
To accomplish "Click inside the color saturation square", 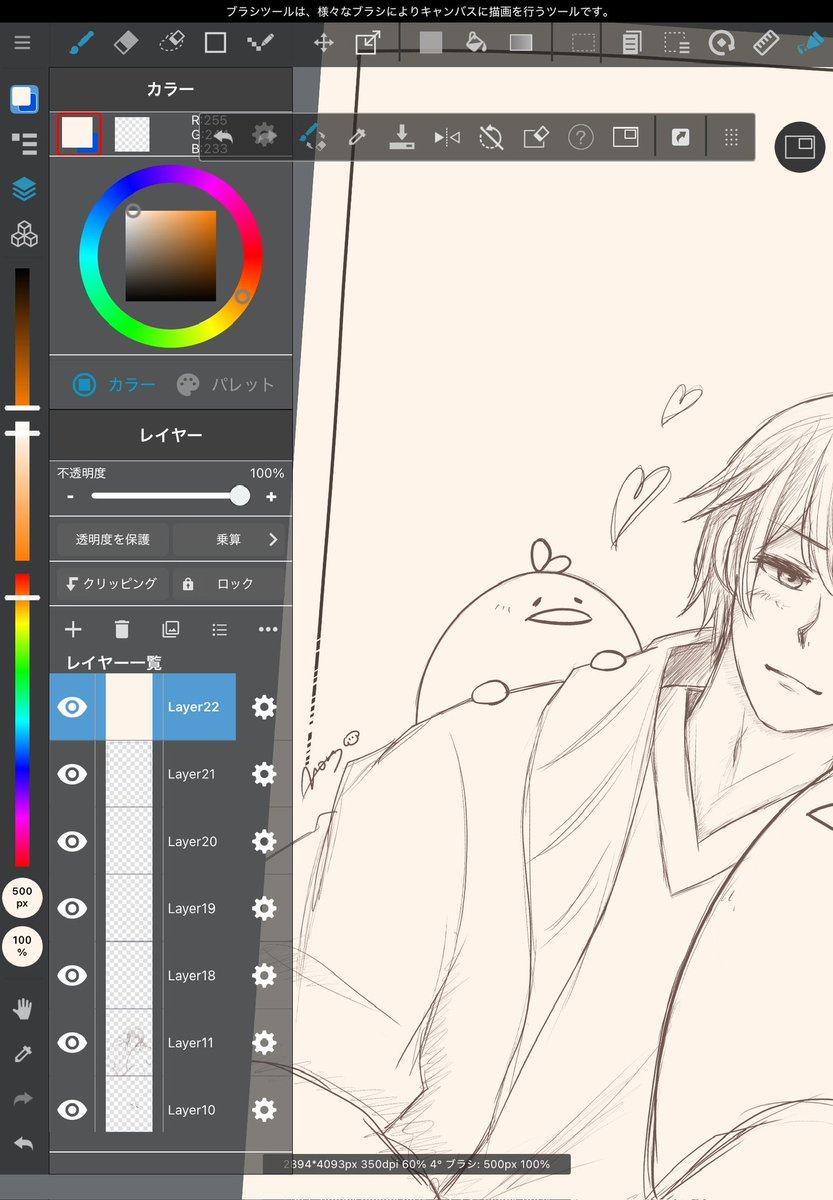I will (171, 256).
